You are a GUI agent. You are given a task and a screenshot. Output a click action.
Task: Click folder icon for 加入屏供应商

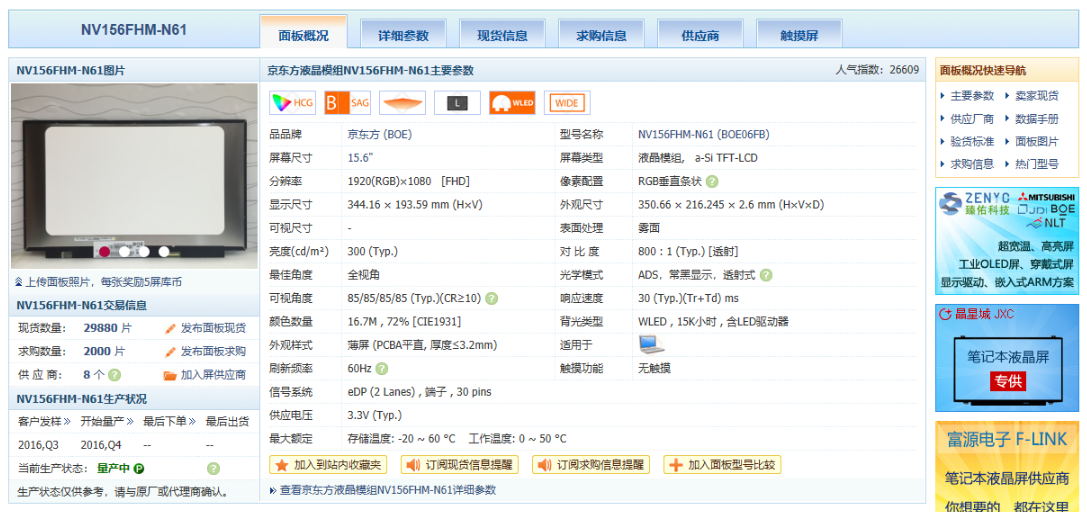point(170,375)
